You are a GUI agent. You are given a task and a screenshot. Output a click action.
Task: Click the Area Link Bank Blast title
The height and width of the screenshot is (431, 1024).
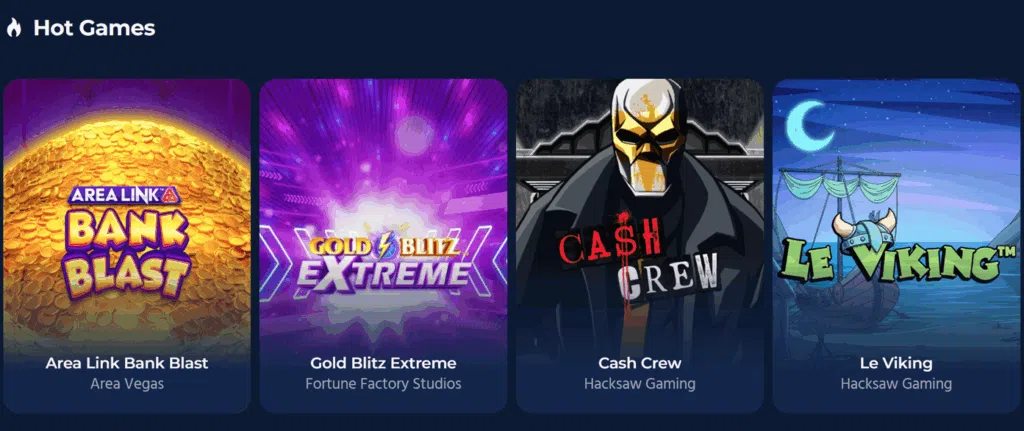[127, 362]
